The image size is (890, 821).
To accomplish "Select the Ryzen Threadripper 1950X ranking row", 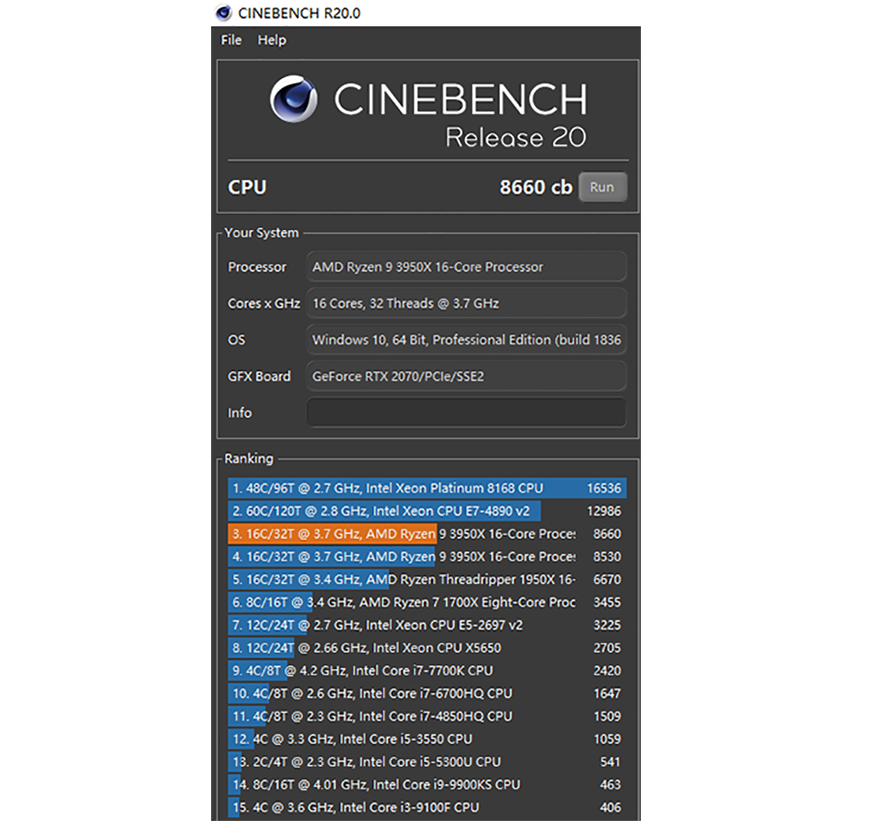I will 427,579.
